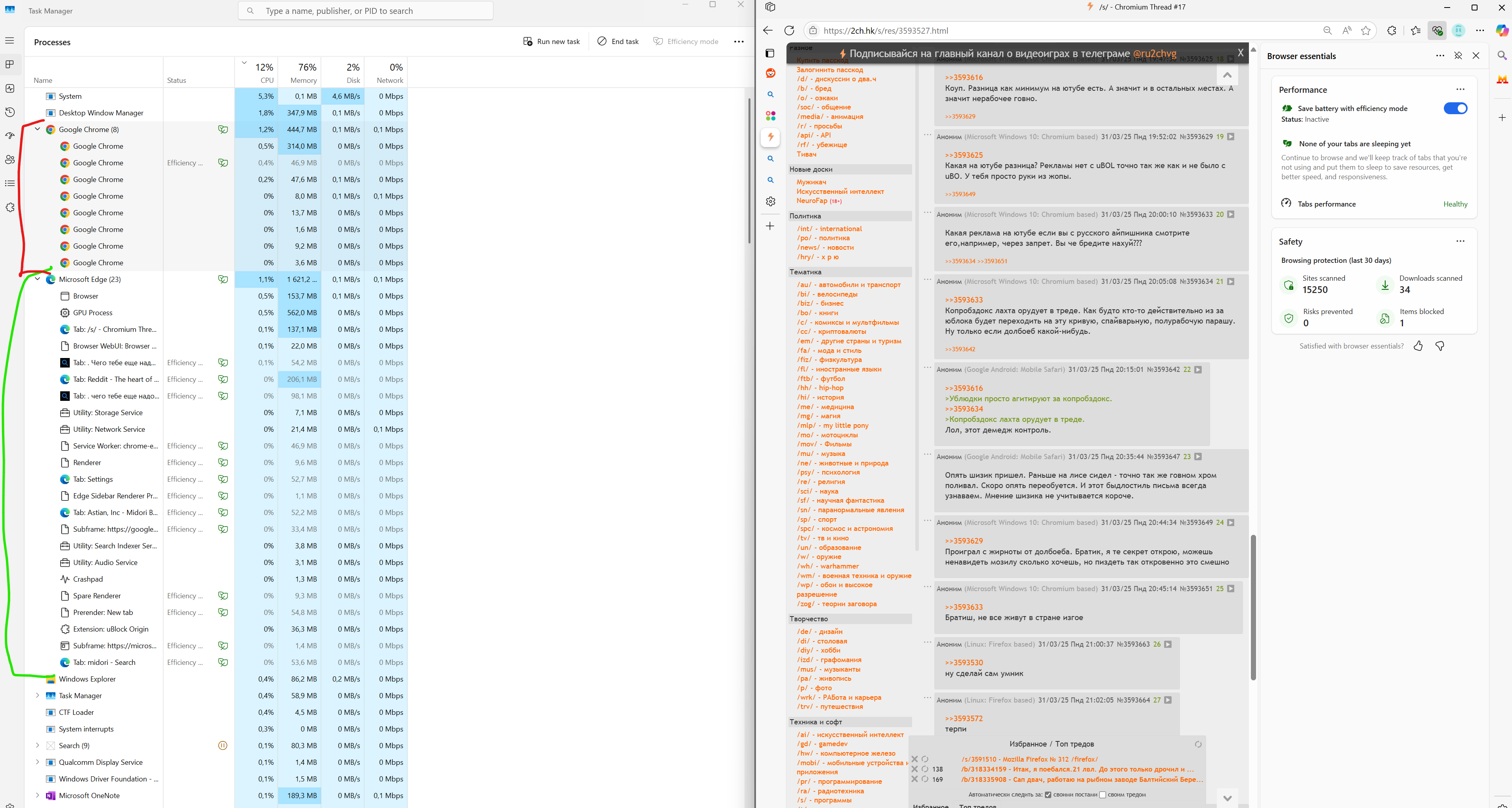This screenshot has height=808, width=1512.
Task: Open the App history sidebar icon
Action: [10, 112]
